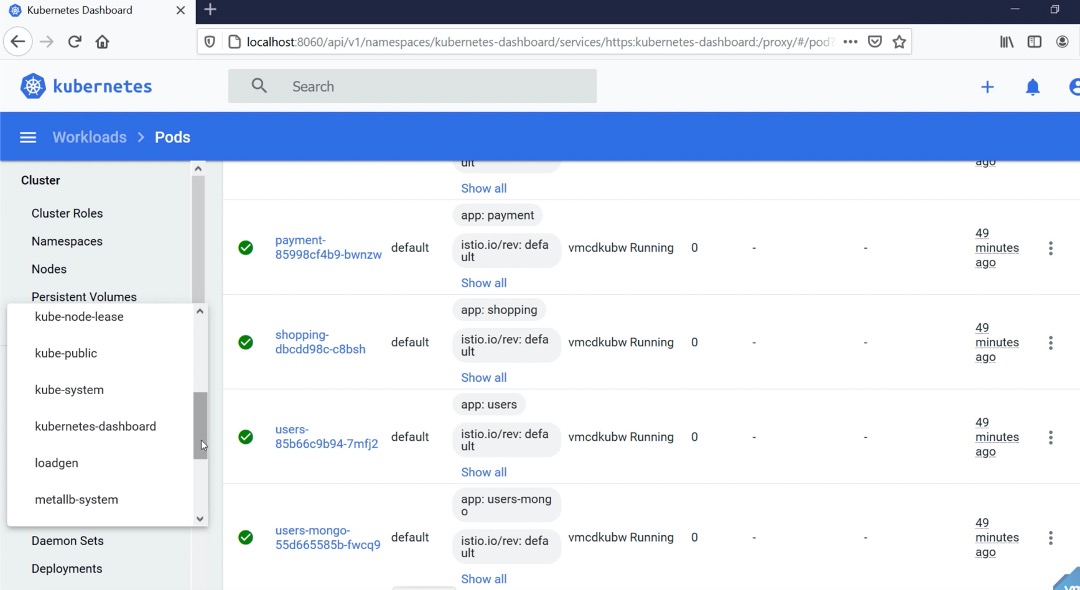Open Deployments in the sidebar
Image resolution: width=1080 pixels, height=590 pixels.
[67, 569]
